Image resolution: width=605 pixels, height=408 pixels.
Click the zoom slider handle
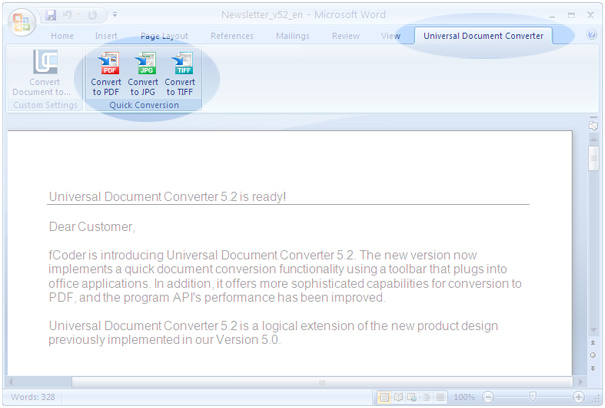click(x=532, y=396)
